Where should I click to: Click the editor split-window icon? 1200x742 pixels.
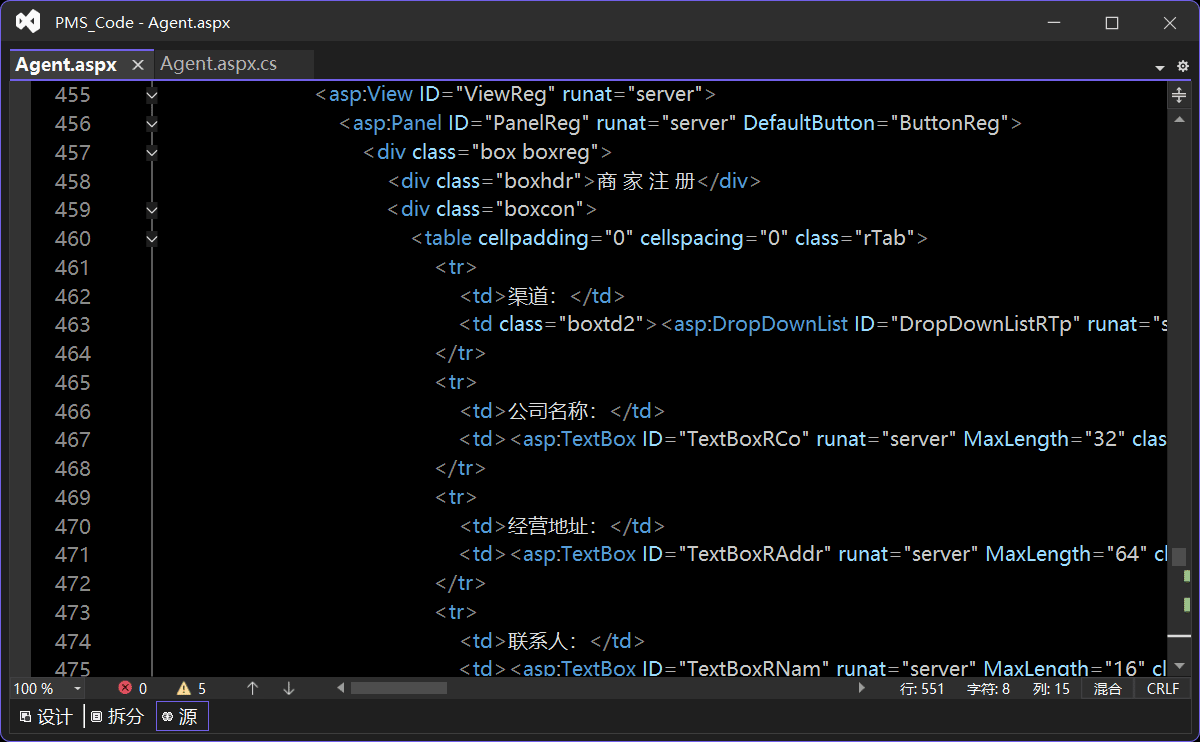point(1179,95)
